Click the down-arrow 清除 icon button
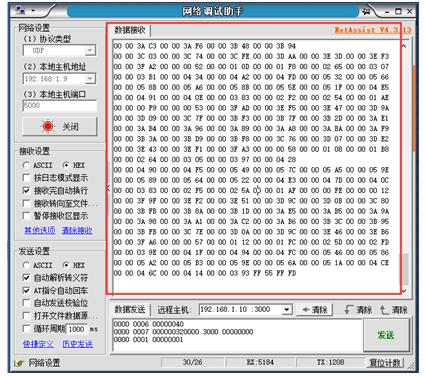 click(x=358, y=310)
